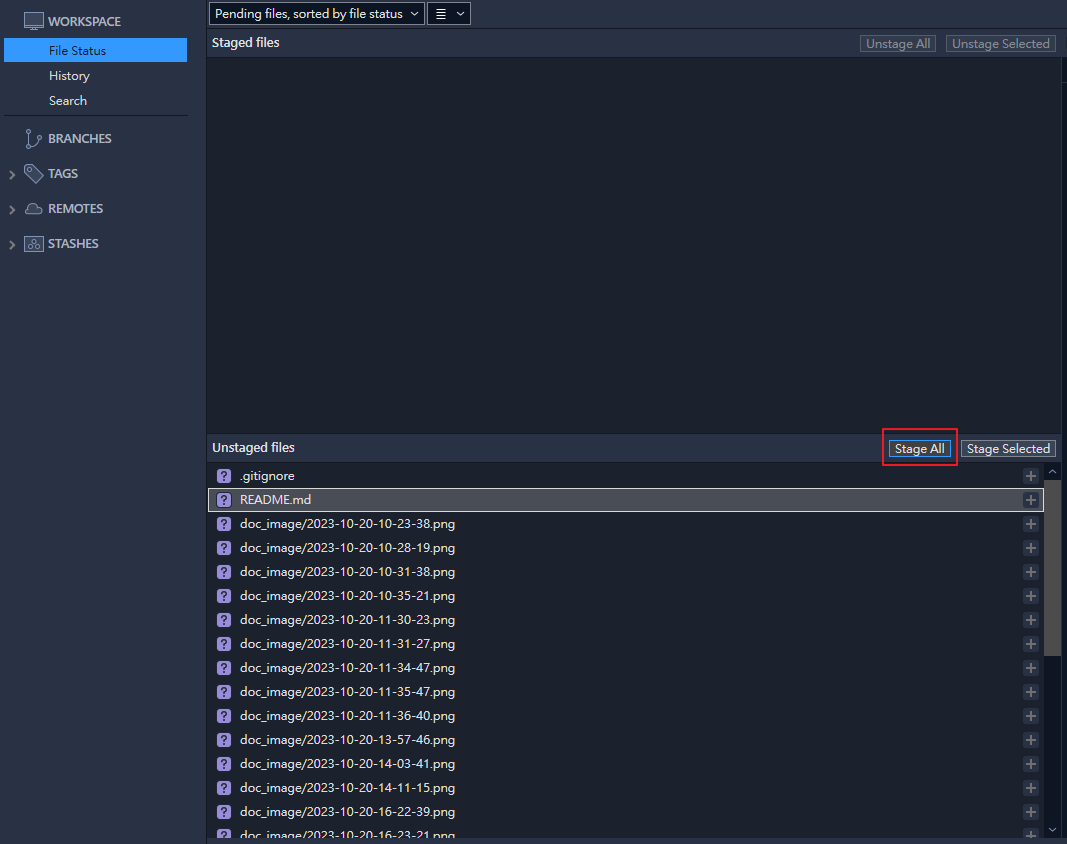The width and height of the screenshot is (1067, 844).
Task: Expand the REMOTES section chevron
Action: click(x=12, y=210)
